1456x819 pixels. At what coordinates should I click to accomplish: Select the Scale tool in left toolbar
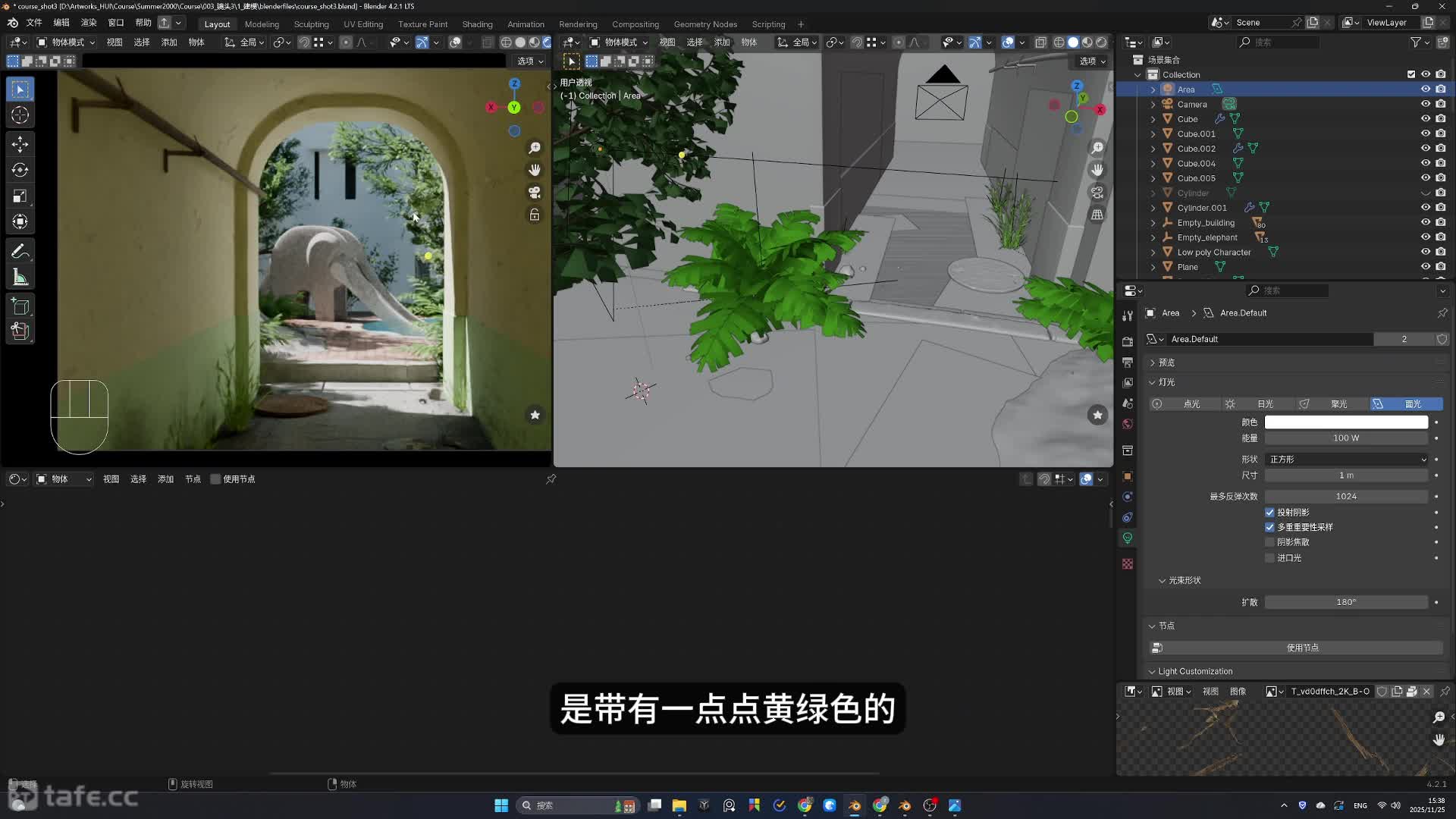(20, 196)
